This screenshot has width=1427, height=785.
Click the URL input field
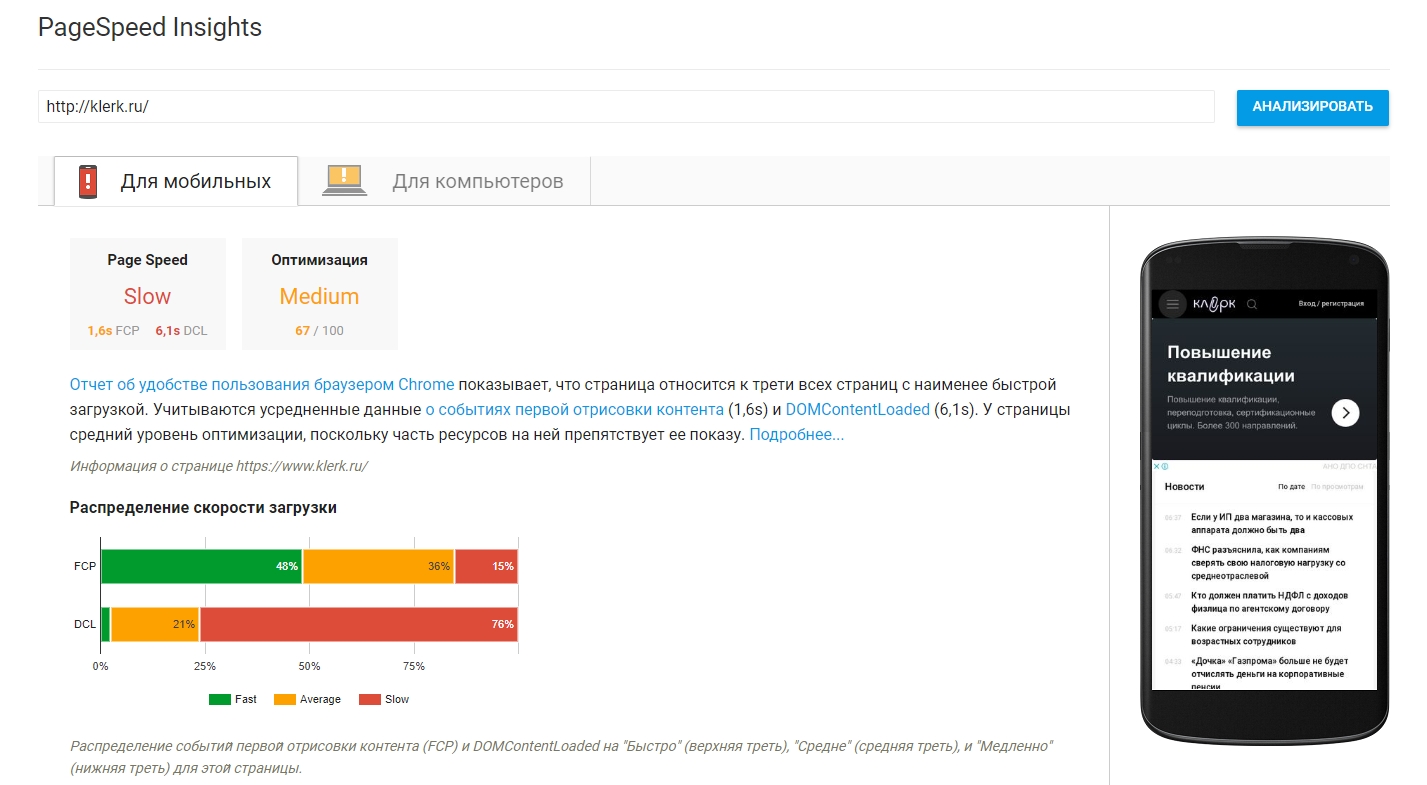point(626,106)
